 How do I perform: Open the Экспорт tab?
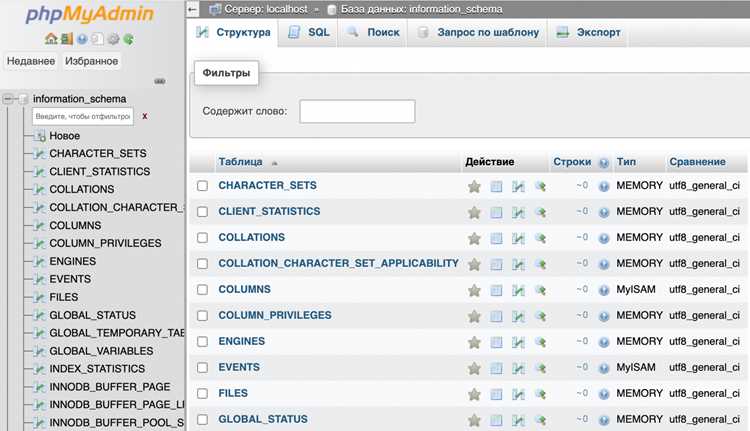point(588,33)
